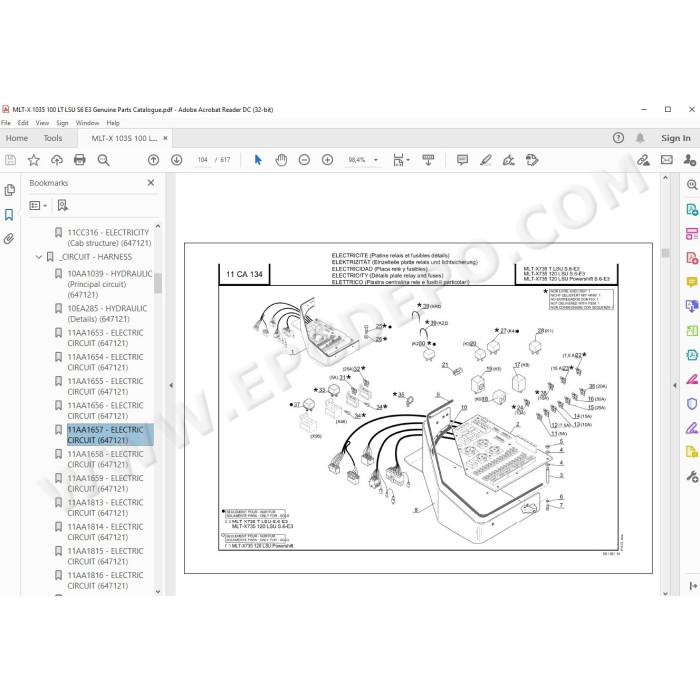700x700 pixels.
Task: Open attachments paperclip panel
Action: click(9, 239)
